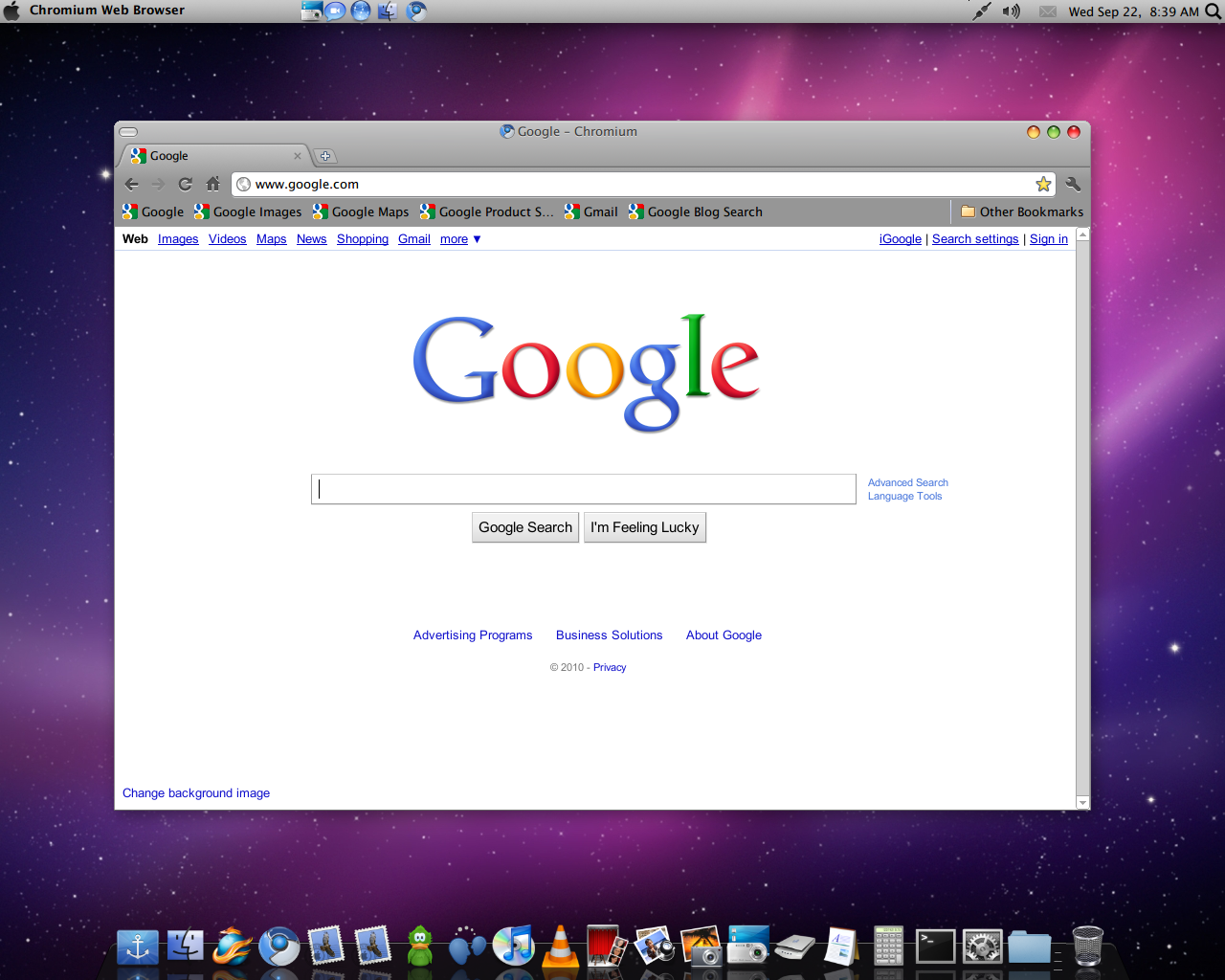Open the Google Blog Search bookmark

coord(696,212)
